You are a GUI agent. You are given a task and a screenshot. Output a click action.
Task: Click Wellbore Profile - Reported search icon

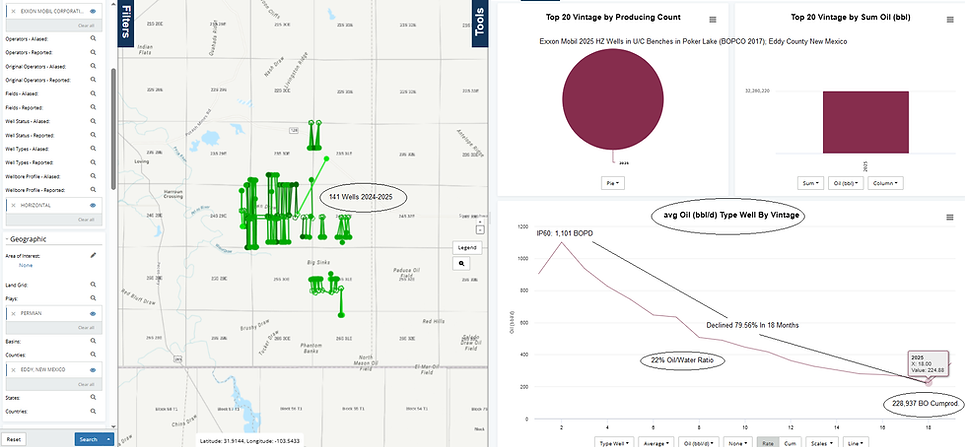coord(94,190)
